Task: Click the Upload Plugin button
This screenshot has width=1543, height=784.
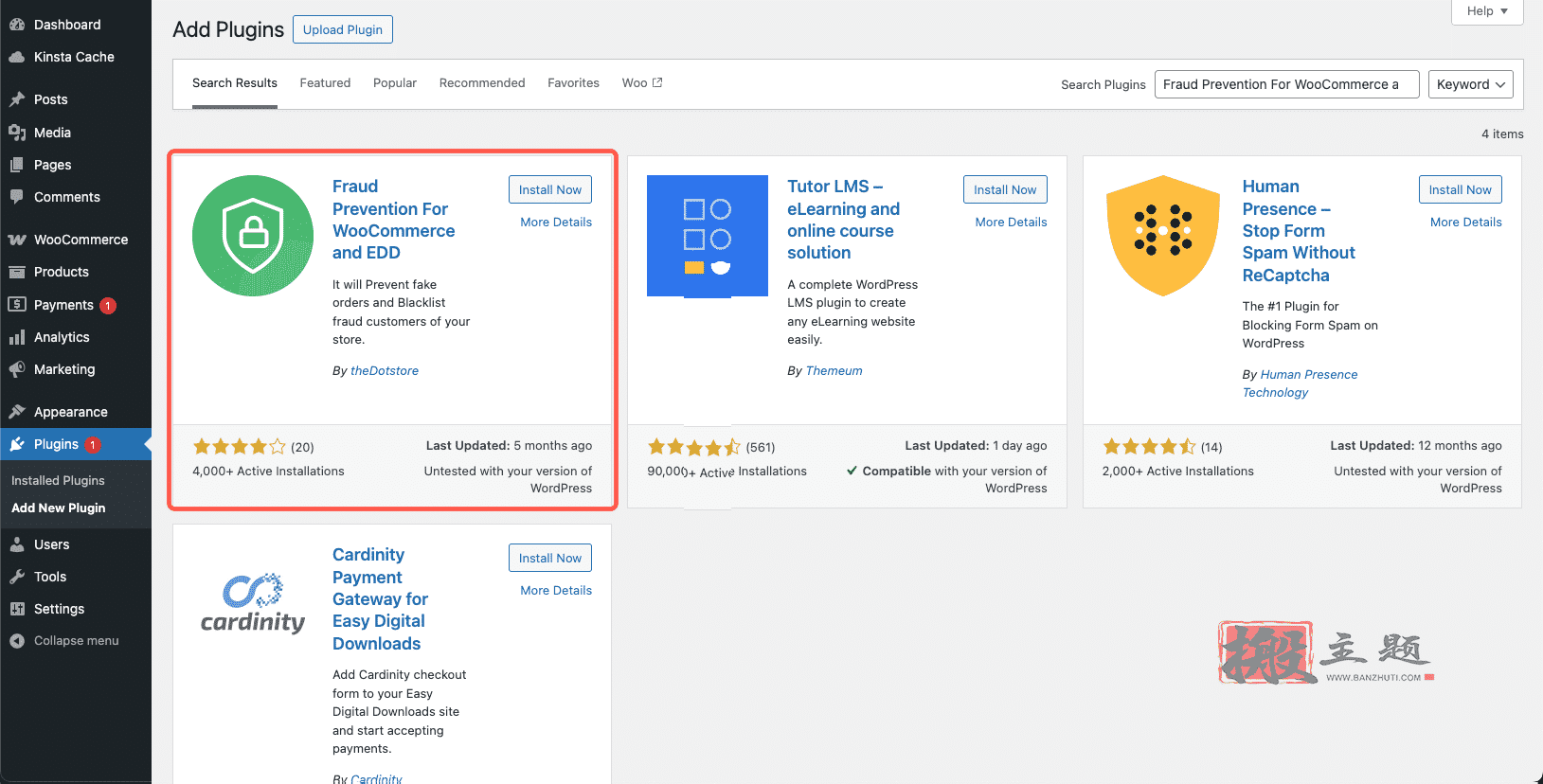Action: [343, 29]
